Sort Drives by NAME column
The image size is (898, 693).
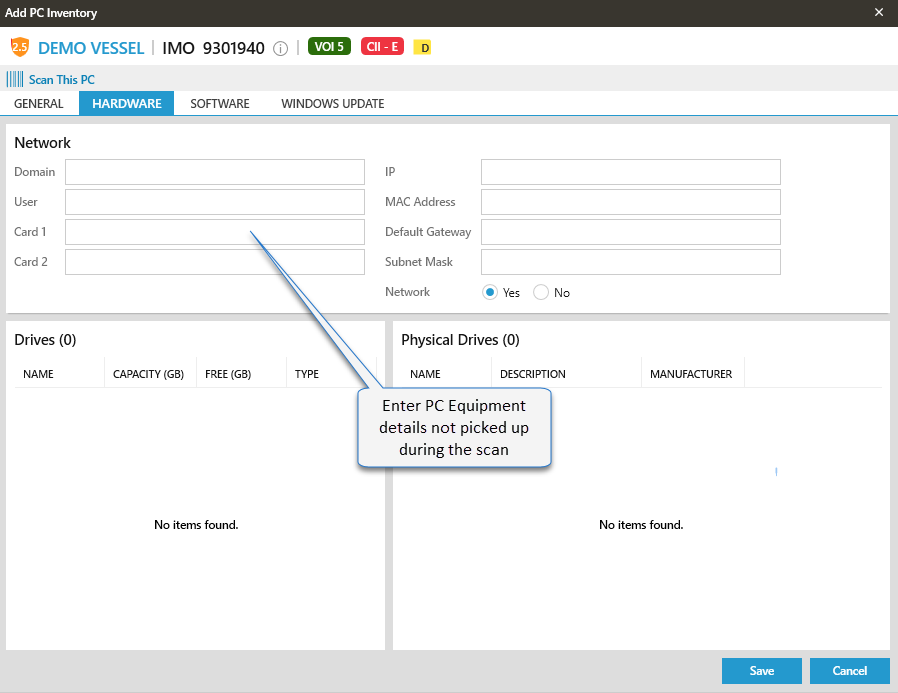tap(38, 374)
